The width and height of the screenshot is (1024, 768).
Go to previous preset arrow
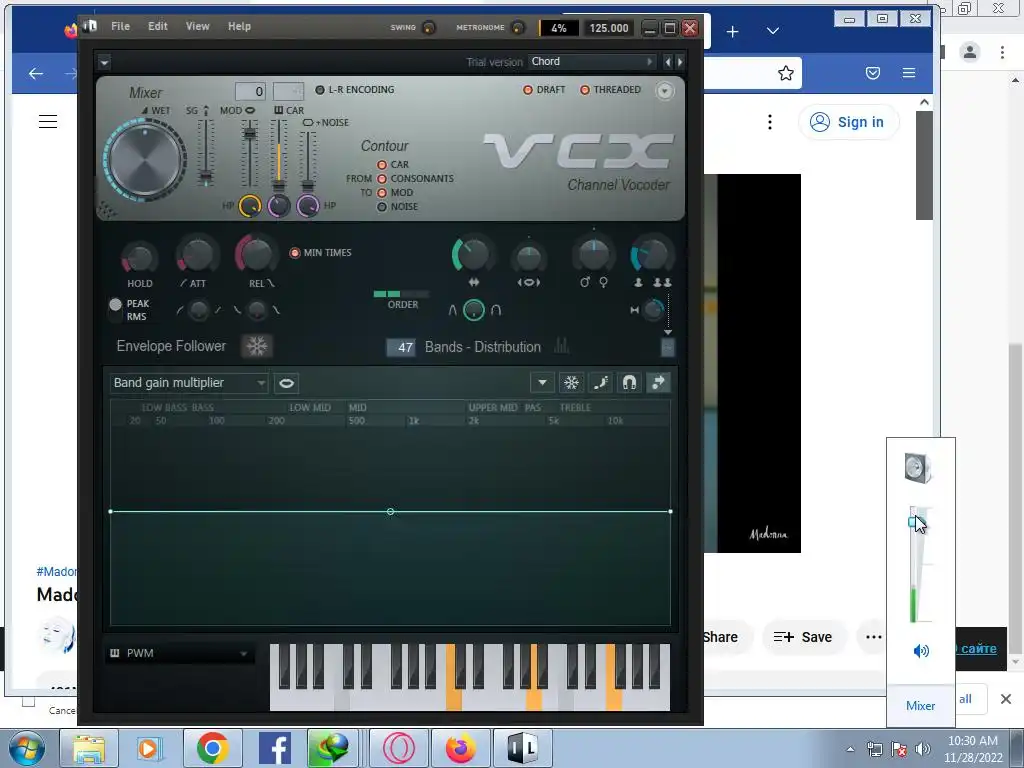(x=667, y=62)
